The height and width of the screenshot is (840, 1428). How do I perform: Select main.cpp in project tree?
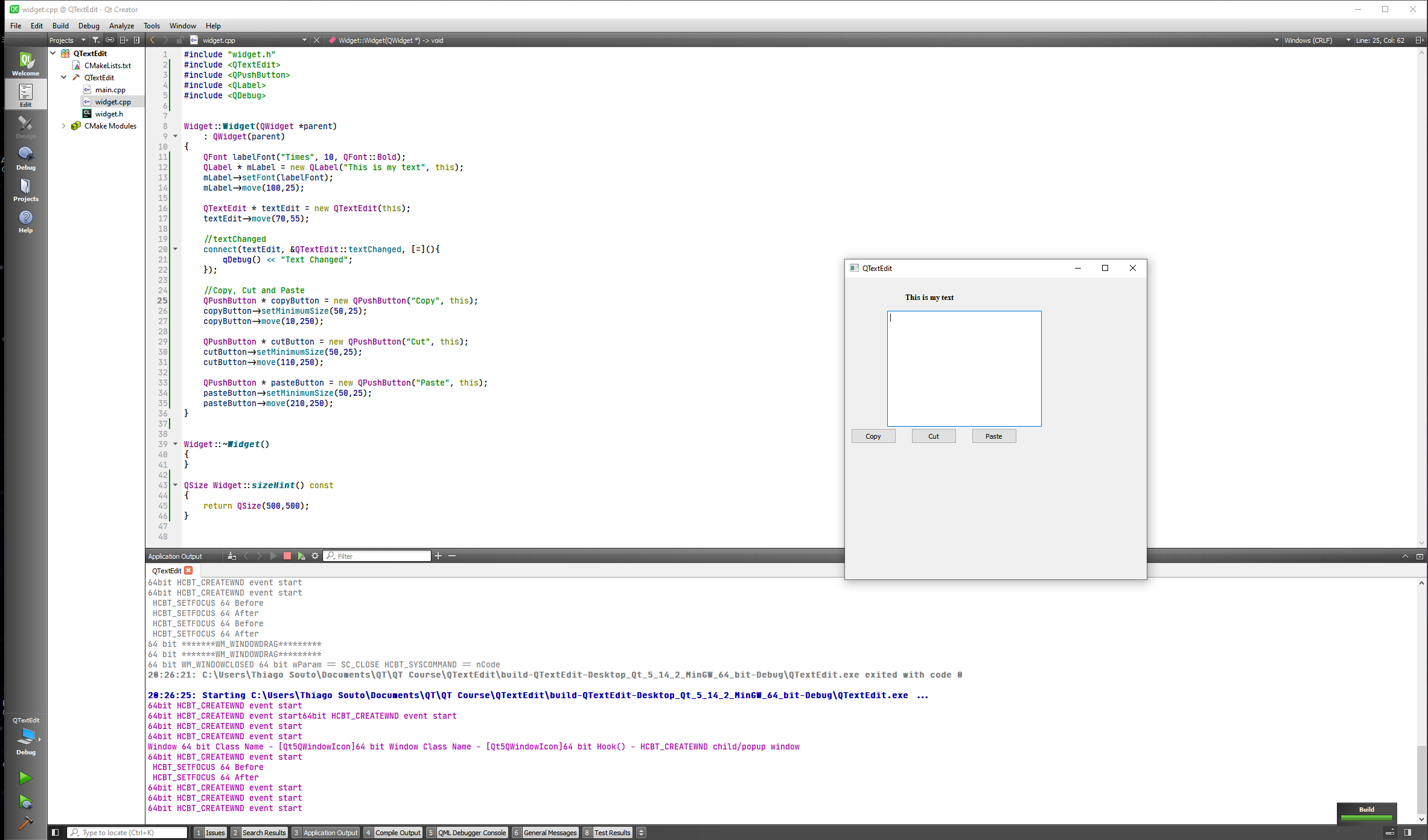coord(110,89)
